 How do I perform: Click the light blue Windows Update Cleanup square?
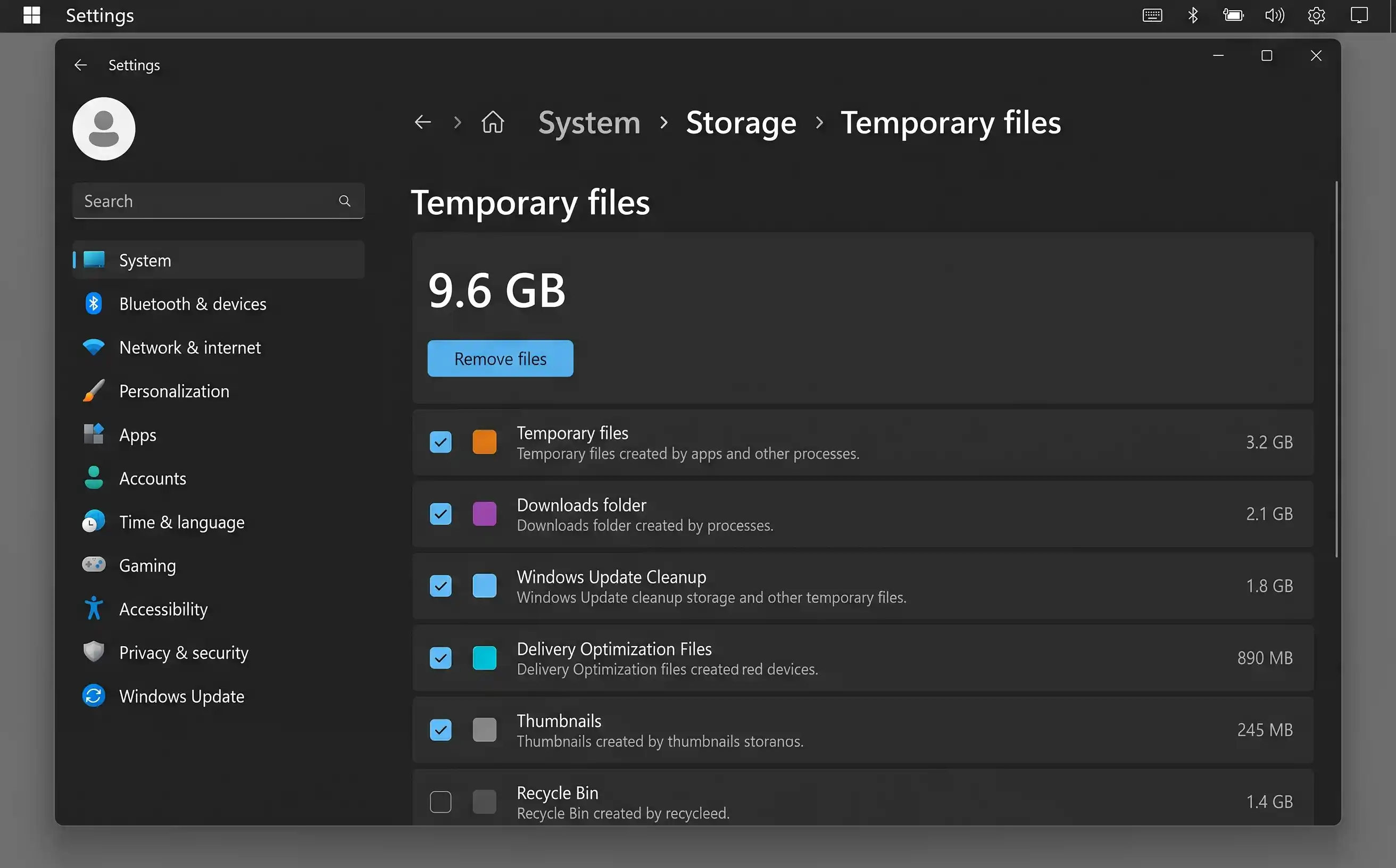[x=485, y=586]
